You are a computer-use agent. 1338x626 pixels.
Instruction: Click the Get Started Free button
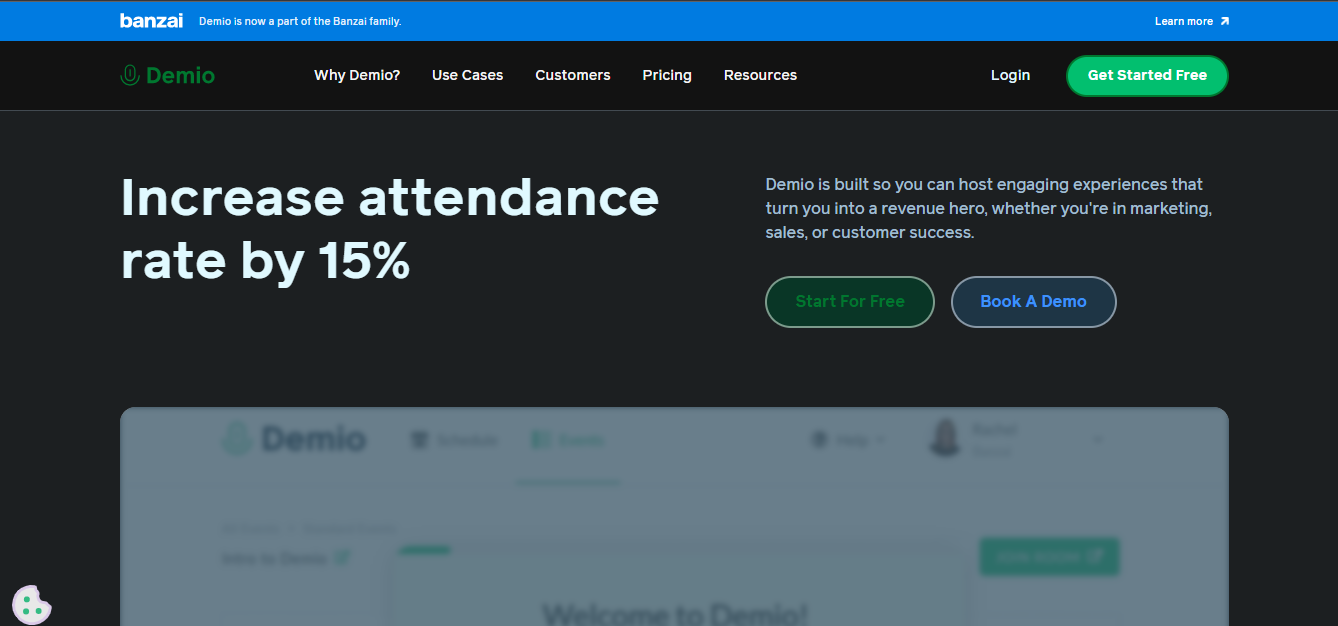1147,75
